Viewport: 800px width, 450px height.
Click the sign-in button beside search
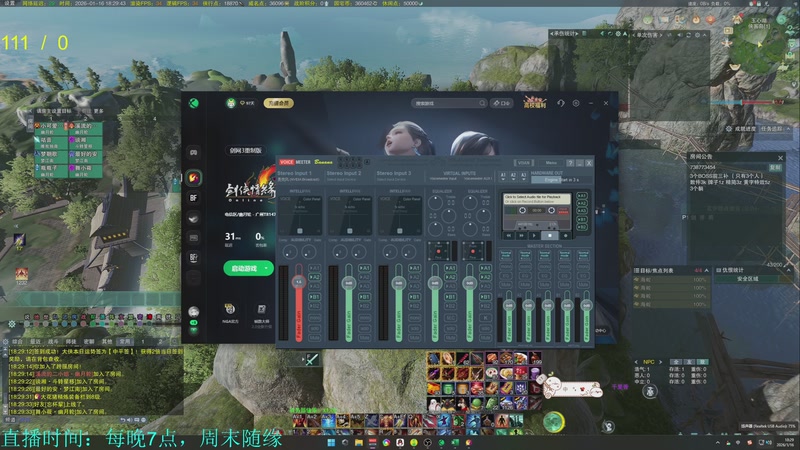coord(502,103)
